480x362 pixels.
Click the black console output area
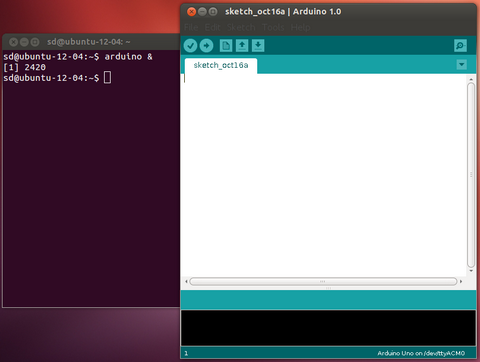[x=328, y=328]
